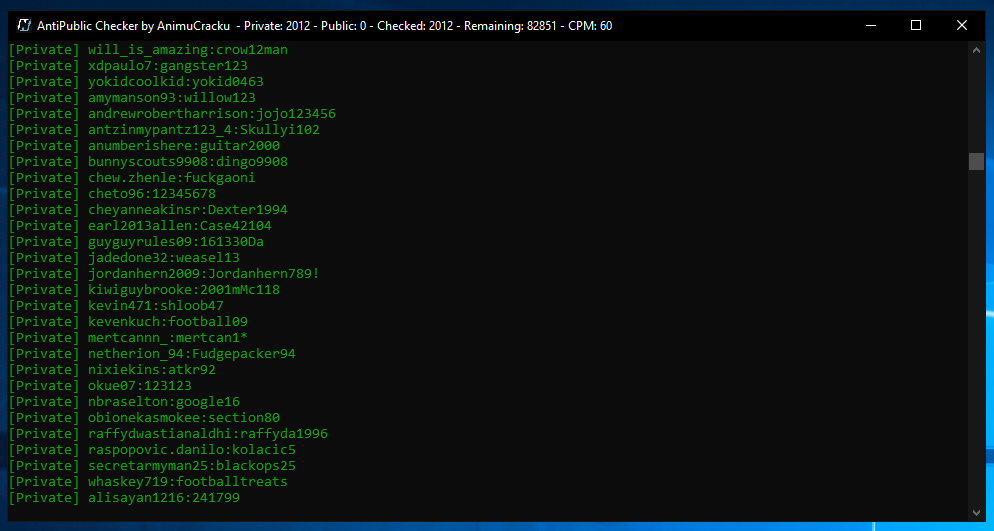Click the vertical scrollbar thumb
The image size is (994, 531).
(x=976, y=162)
